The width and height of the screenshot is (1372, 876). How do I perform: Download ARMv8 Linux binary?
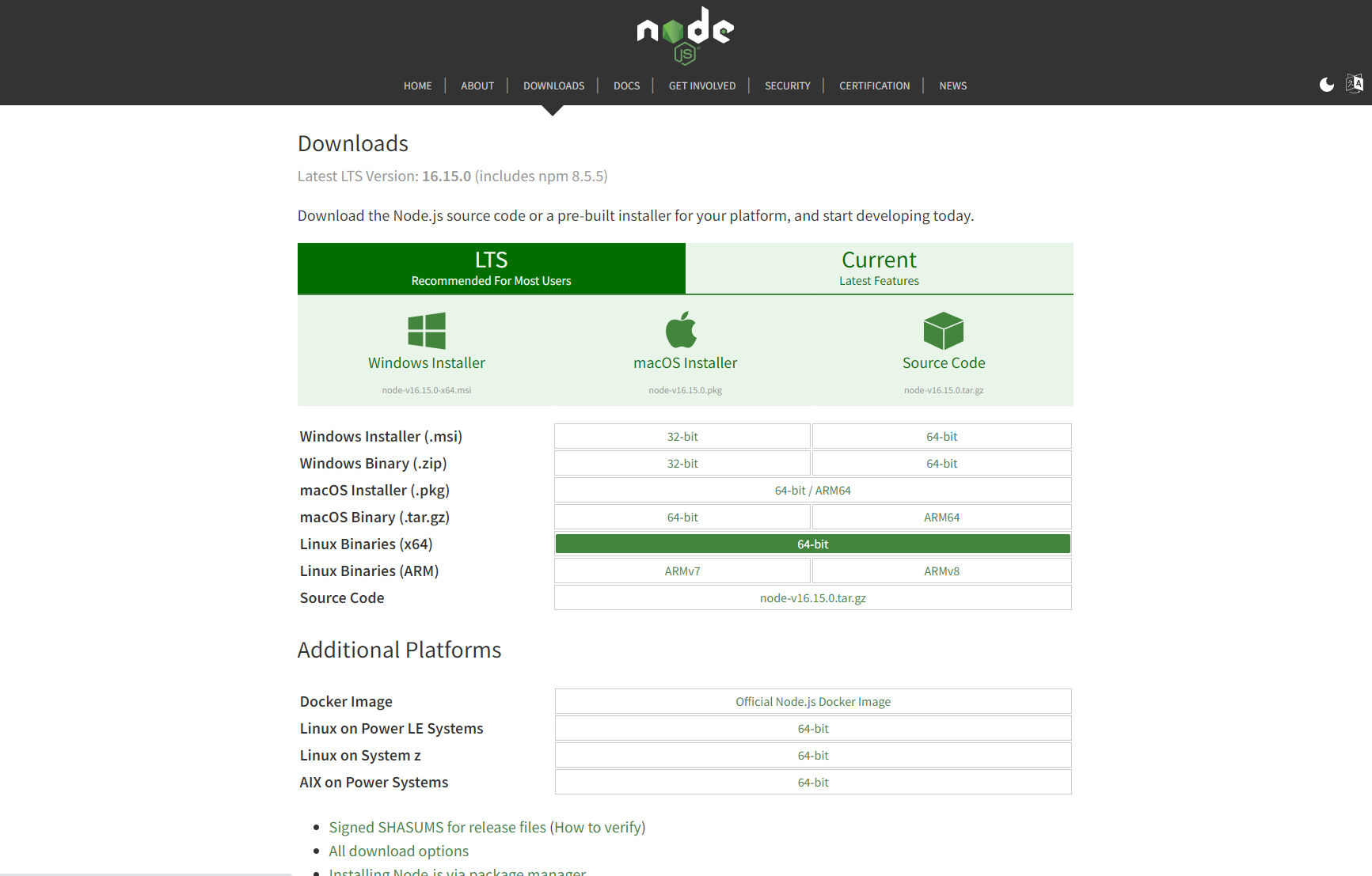coord(941,571)
